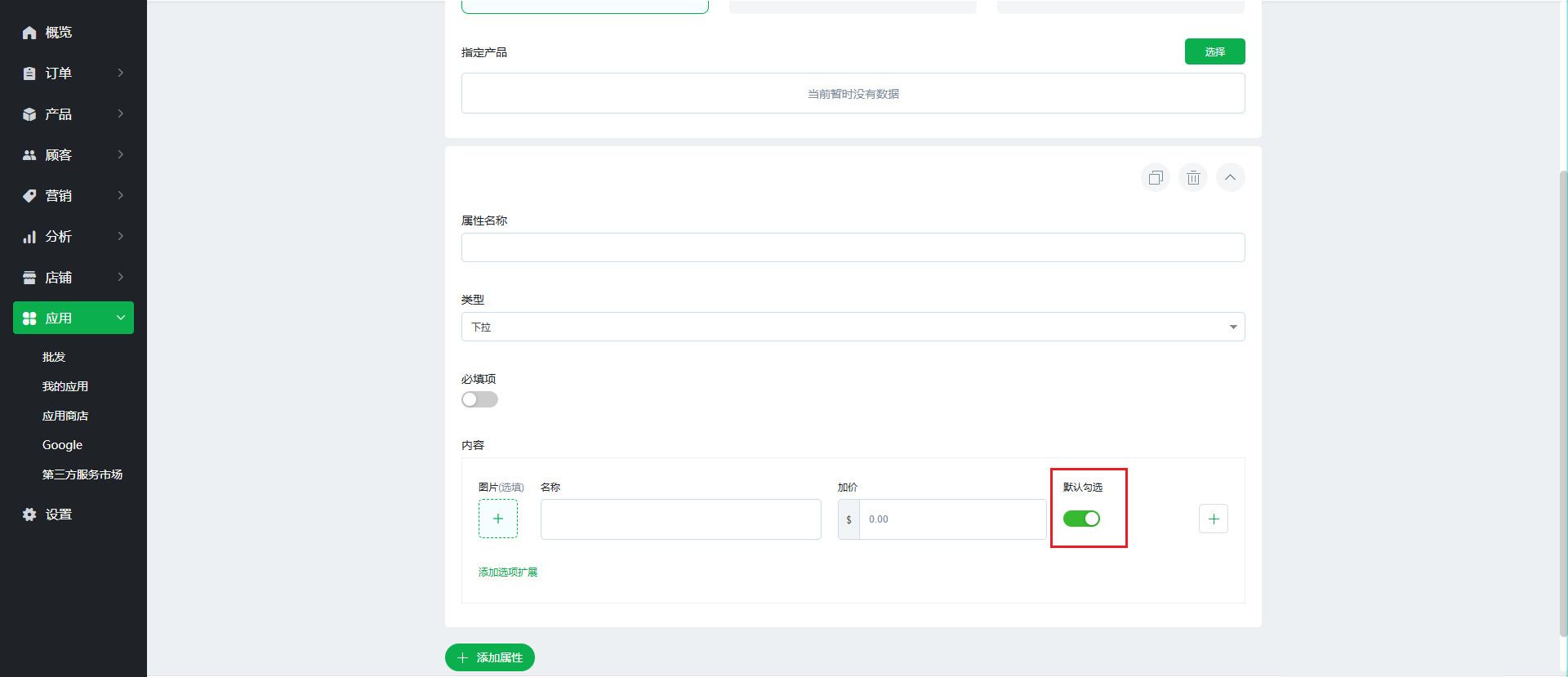This screenshot has width=1568, height=677.
Task: Enable the 必填项 toggle switch
Action: pos(479,399)
